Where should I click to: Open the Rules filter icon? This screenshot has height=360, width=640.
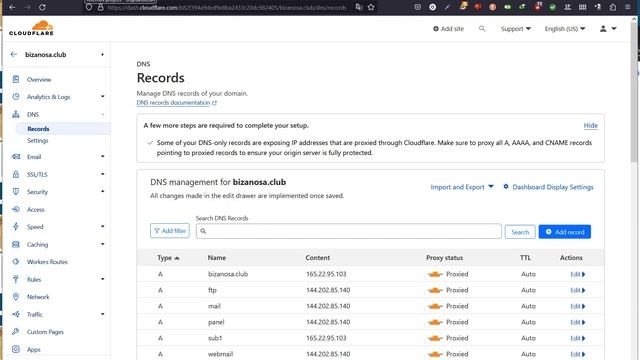[16, 279]
